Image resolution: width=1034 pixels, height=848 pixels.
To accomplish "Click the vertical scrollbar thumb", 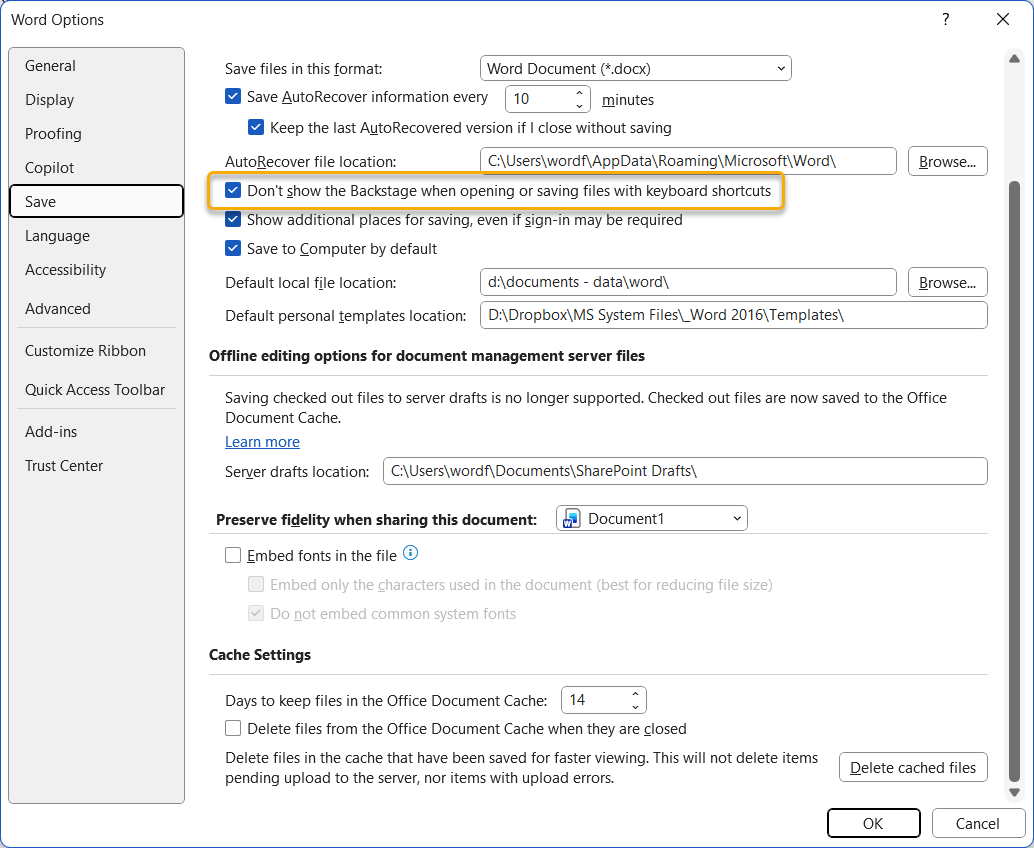I will [x=1014, y=481].
